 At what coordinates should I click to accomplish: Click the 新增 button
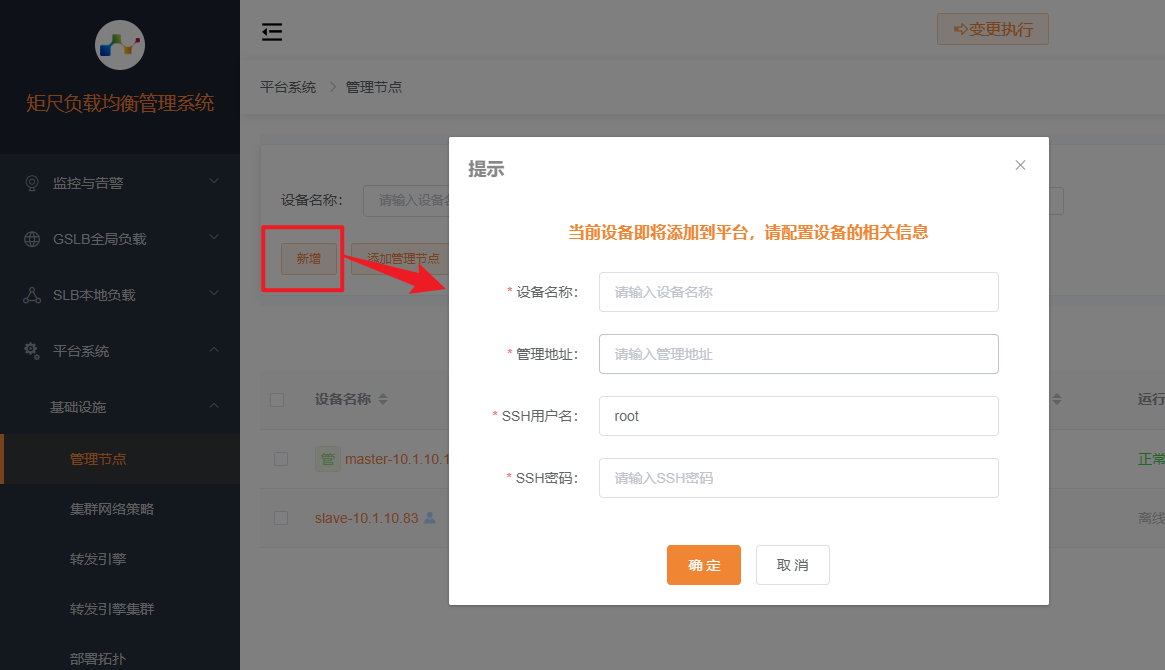308,258
